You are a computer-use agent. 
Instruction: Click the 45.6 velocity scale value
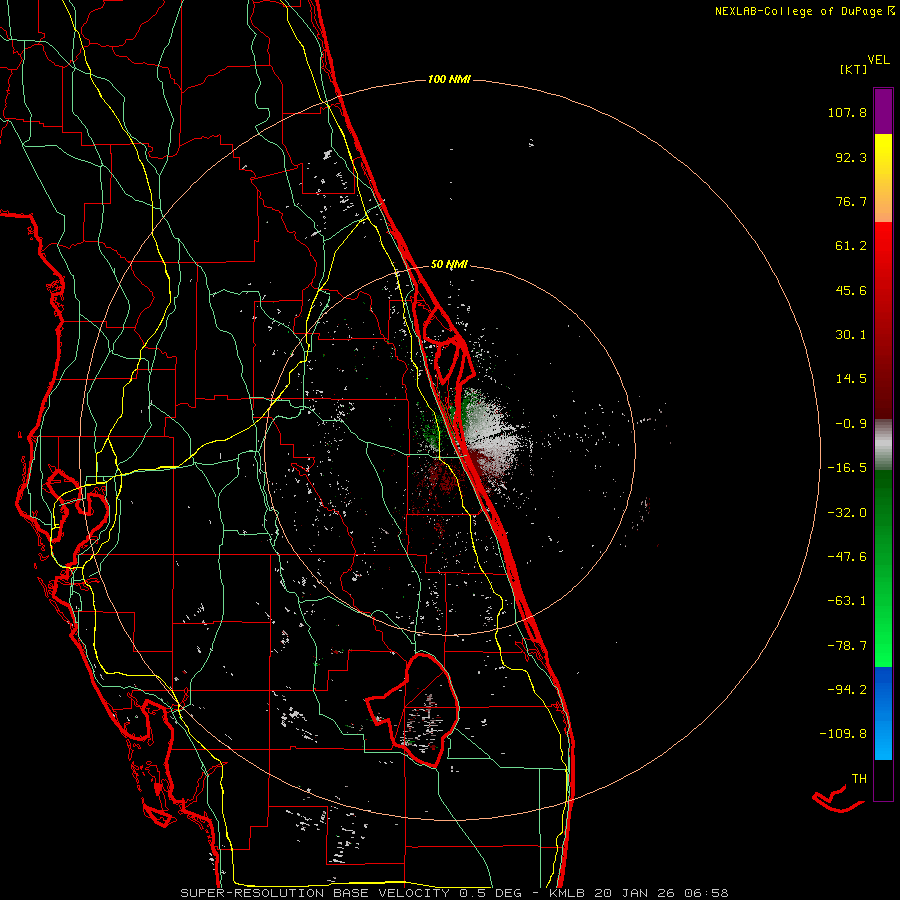click(x=851, y=290)
